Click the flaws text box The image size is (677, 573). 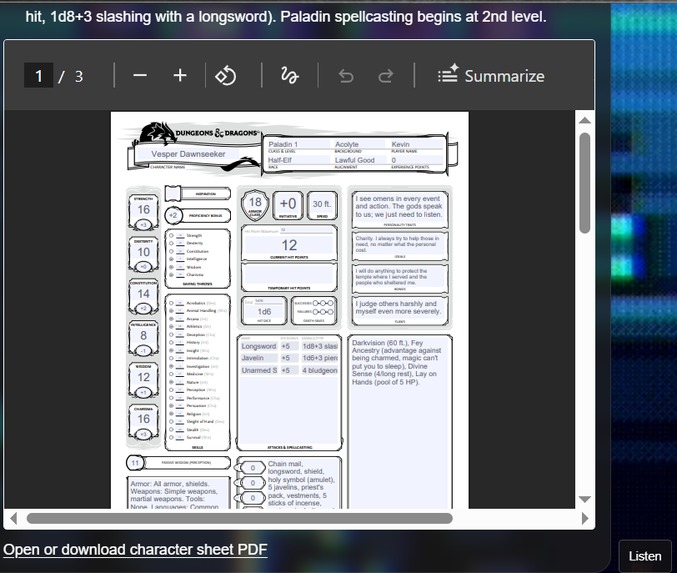pyautogui.click(x=400, y=309)
